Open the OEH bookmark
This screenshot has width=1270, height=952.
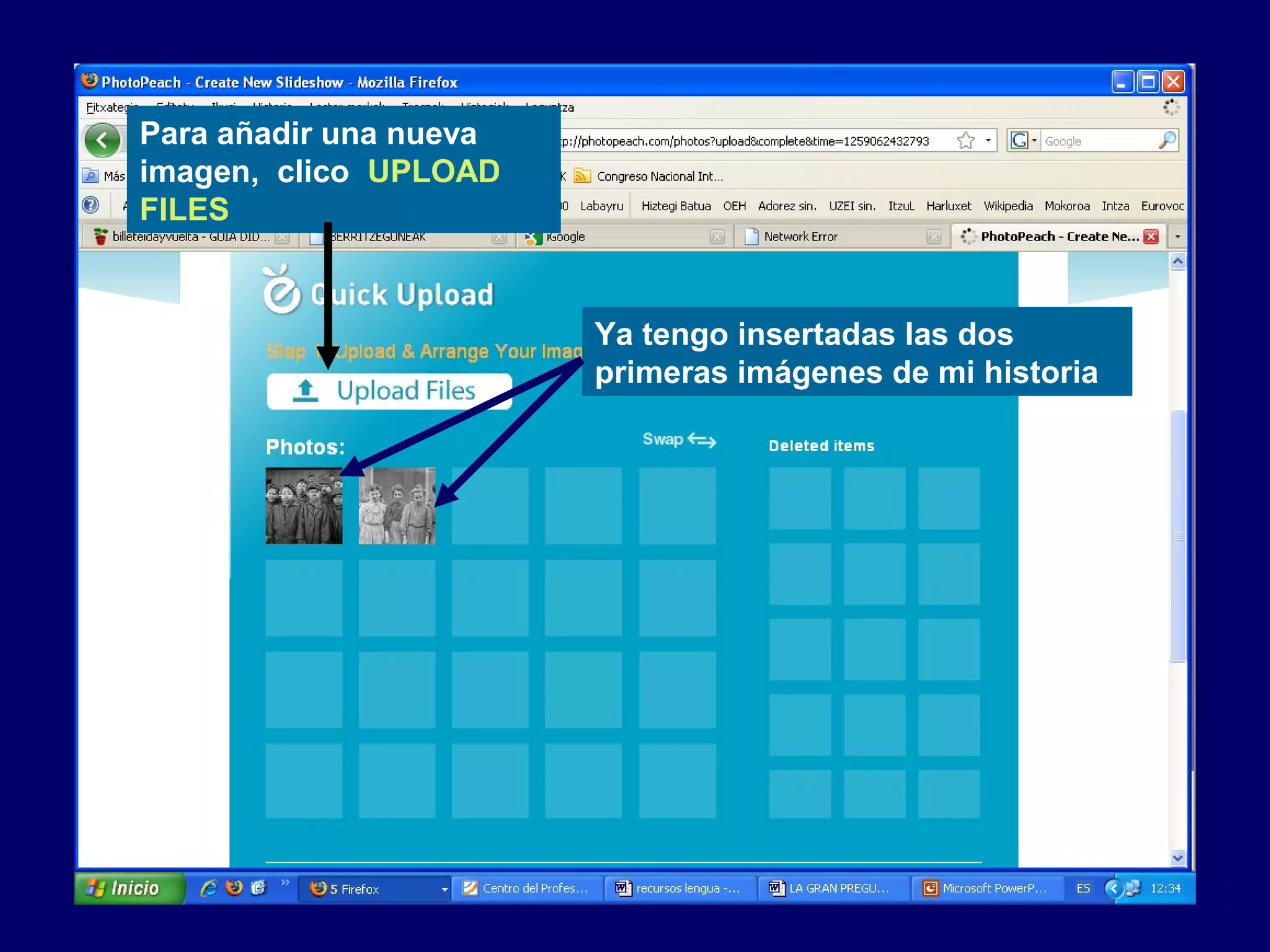coord(734,206)
